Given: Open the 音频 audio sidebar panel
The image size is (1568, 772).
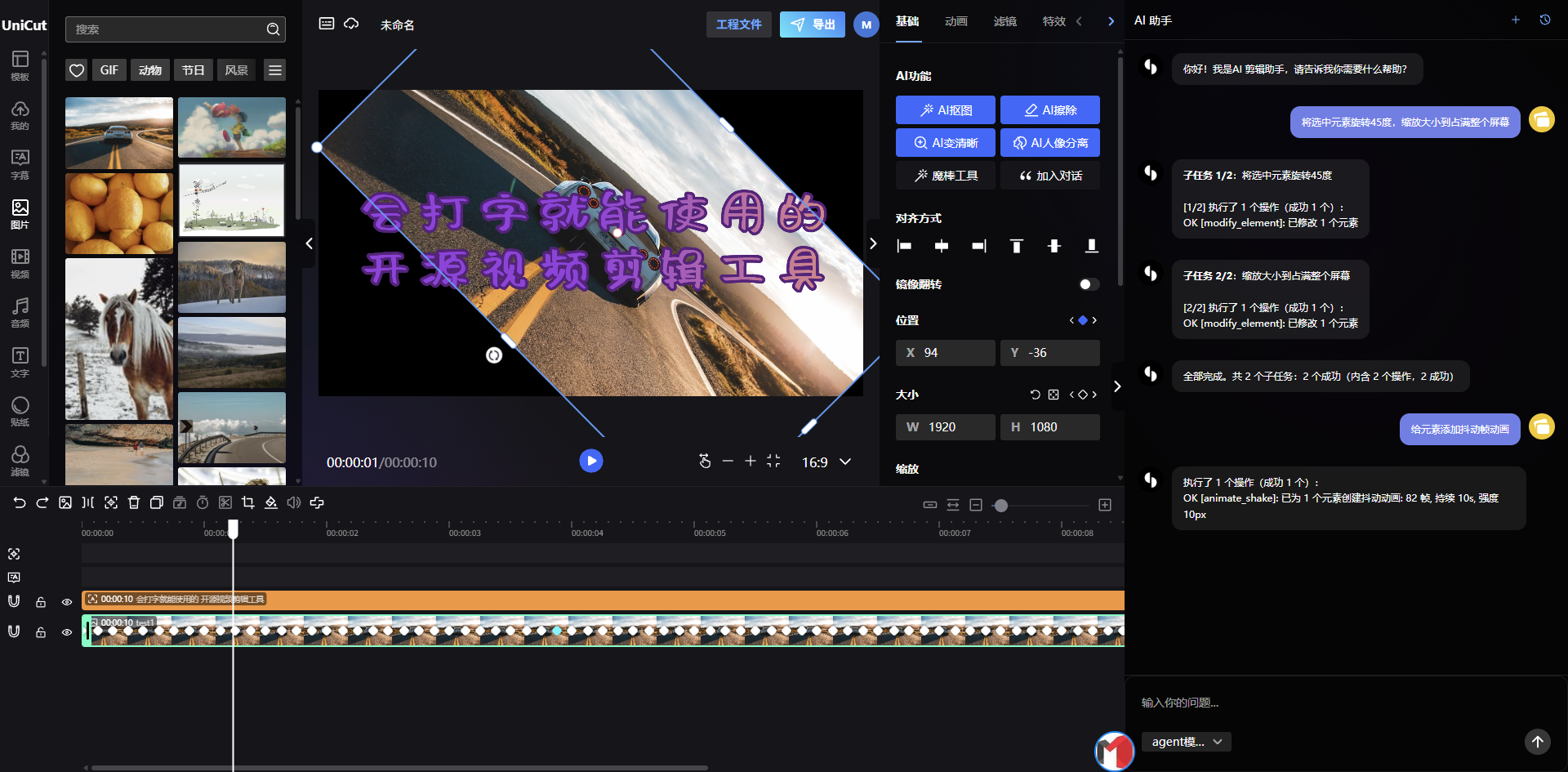Looking at the screenshot, I should point(20,312).
